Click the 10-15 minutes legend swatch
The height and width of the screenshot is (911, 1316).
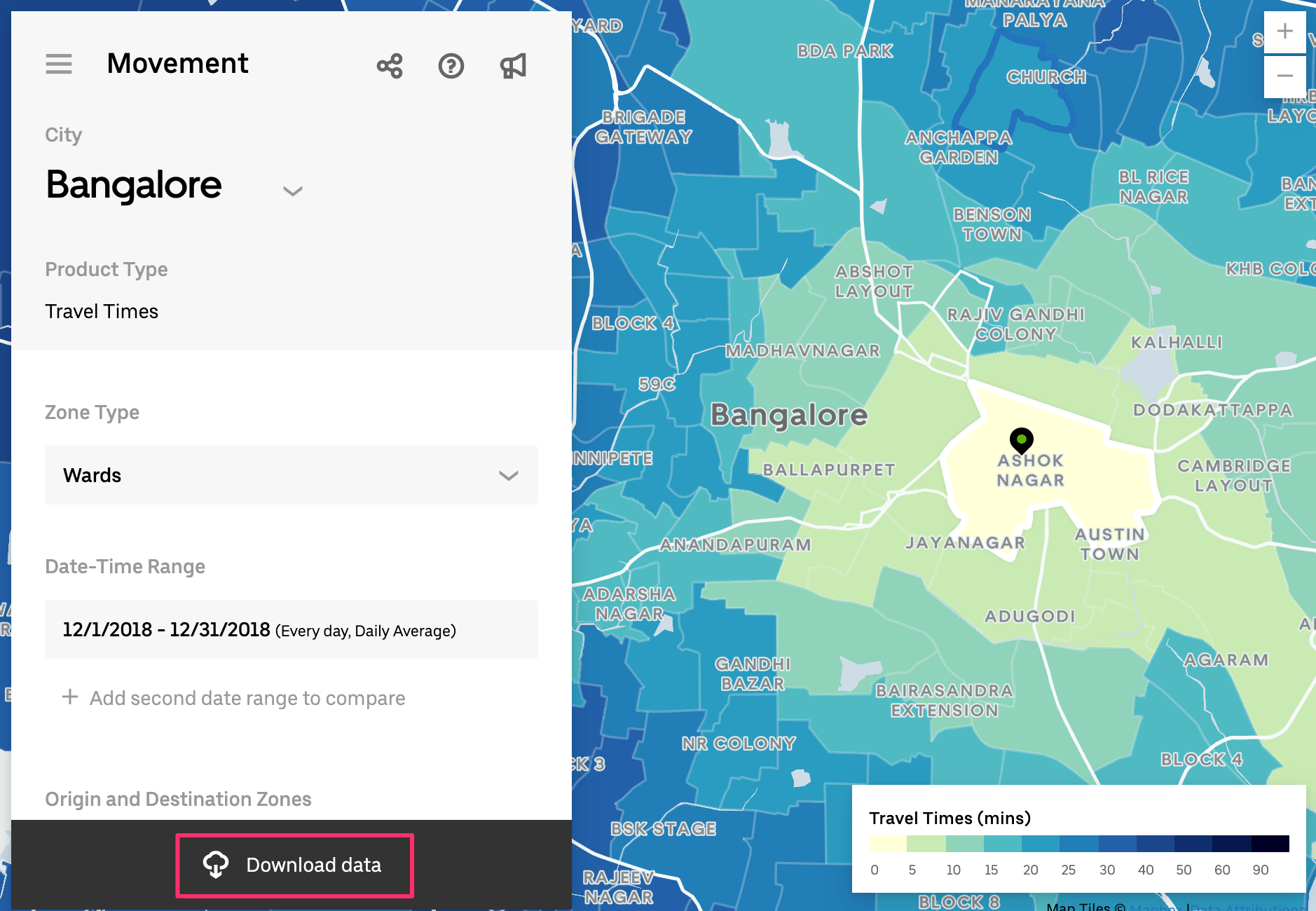point(964,843)
